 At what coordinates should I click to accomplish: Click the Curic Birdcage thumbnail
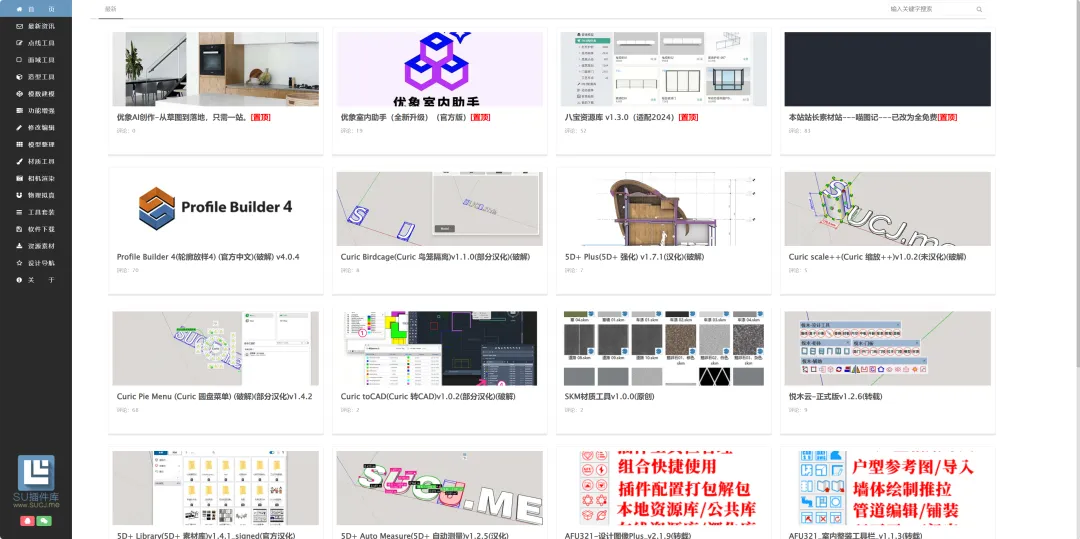(x=439, y=209)
